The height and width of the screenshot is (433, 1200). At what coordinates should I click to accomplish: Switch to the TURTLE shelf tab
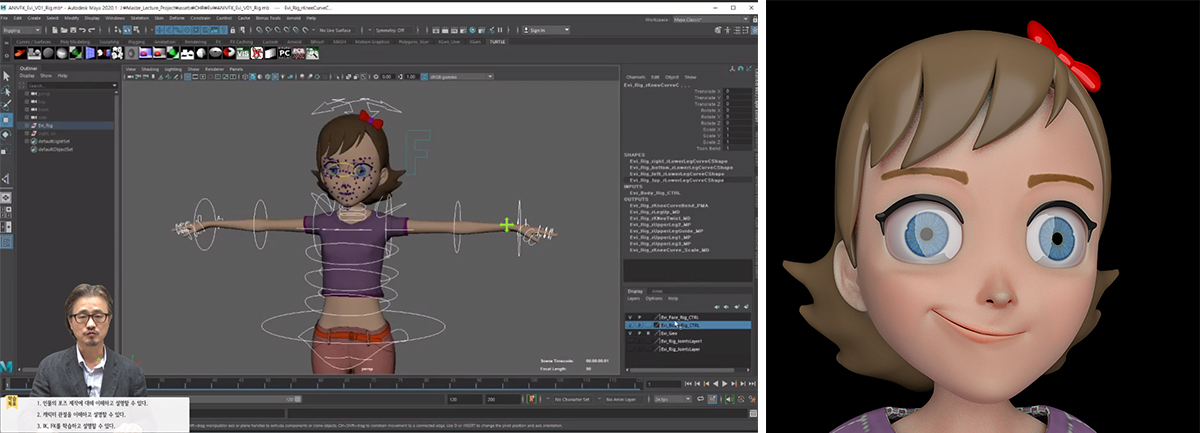point(497,42)
